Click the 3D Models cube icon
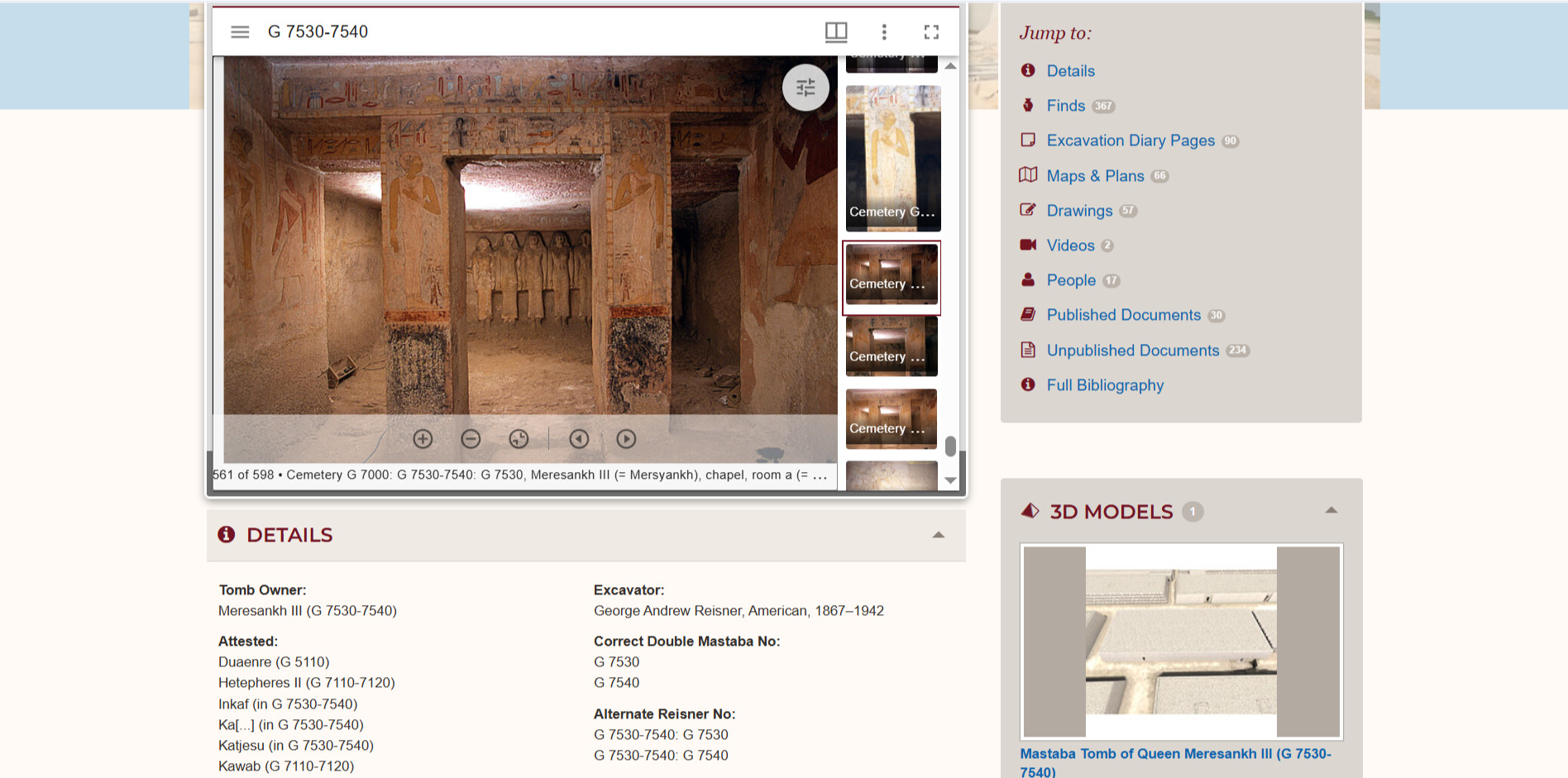1568x778 pixels. click(1030, 511)
